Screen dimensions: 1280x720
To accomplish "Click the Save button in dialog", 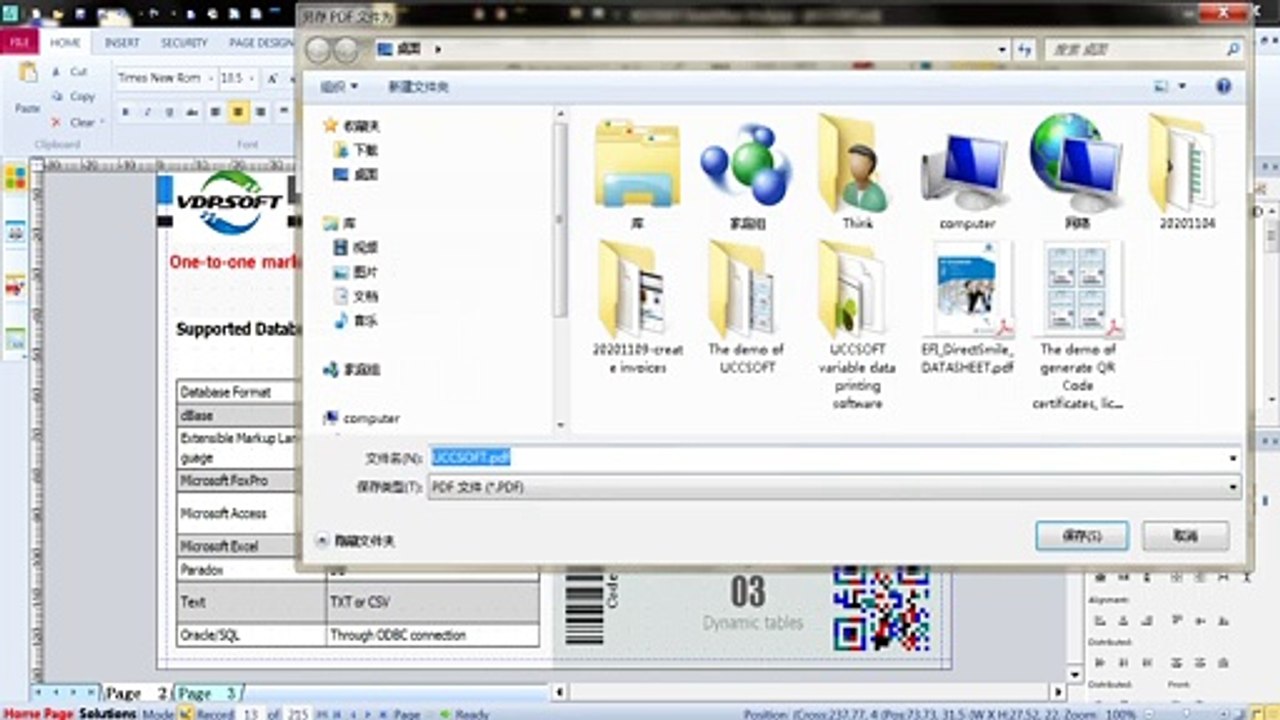I will [1082, 536].
